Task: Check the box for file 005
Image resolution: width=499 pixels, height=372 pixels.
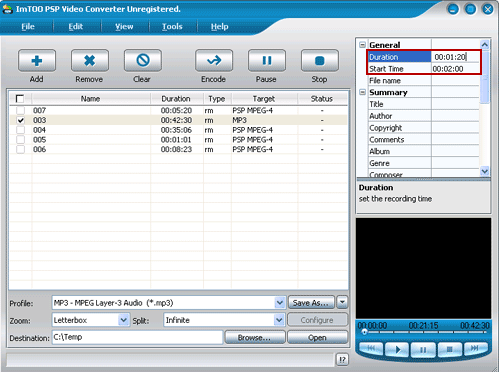Action: [x=21, y=140]
